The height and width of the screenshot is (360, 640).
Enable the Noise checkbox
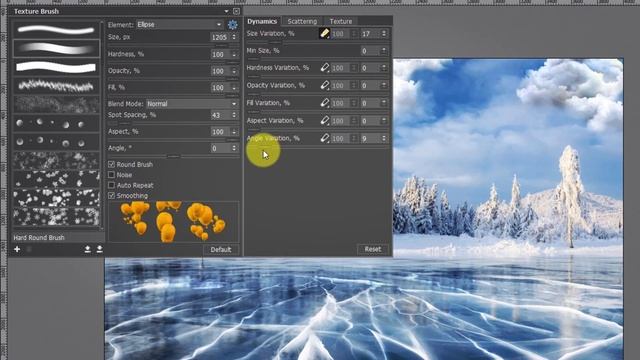[x=111, y=175]
